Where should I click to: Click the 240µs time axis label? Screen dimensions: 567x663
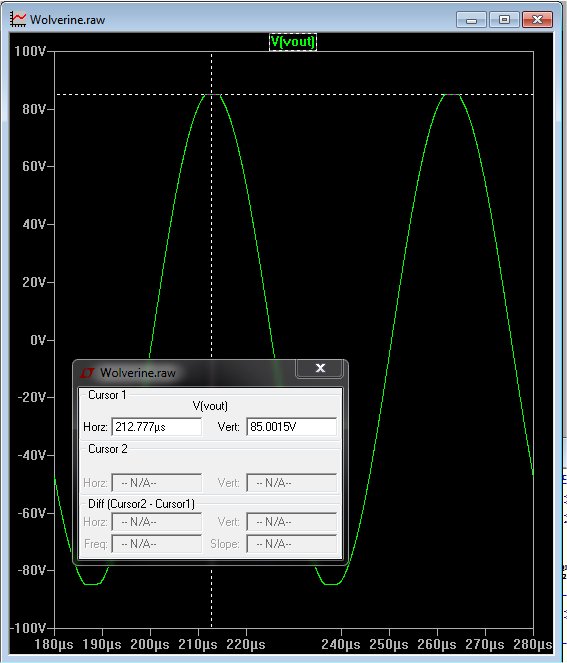[341, 644]
